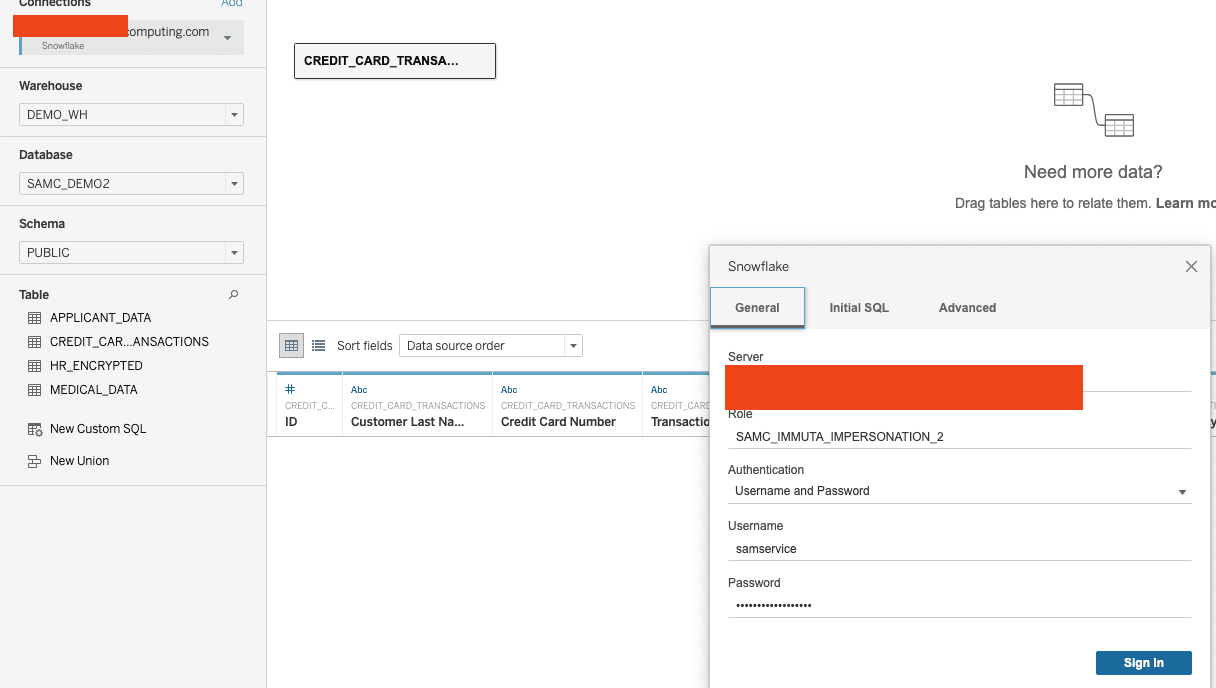The width and height of the screenshot is (1216, 688).
Task: Select the APPLICANT_DATA table
Action: pos(100,318)
